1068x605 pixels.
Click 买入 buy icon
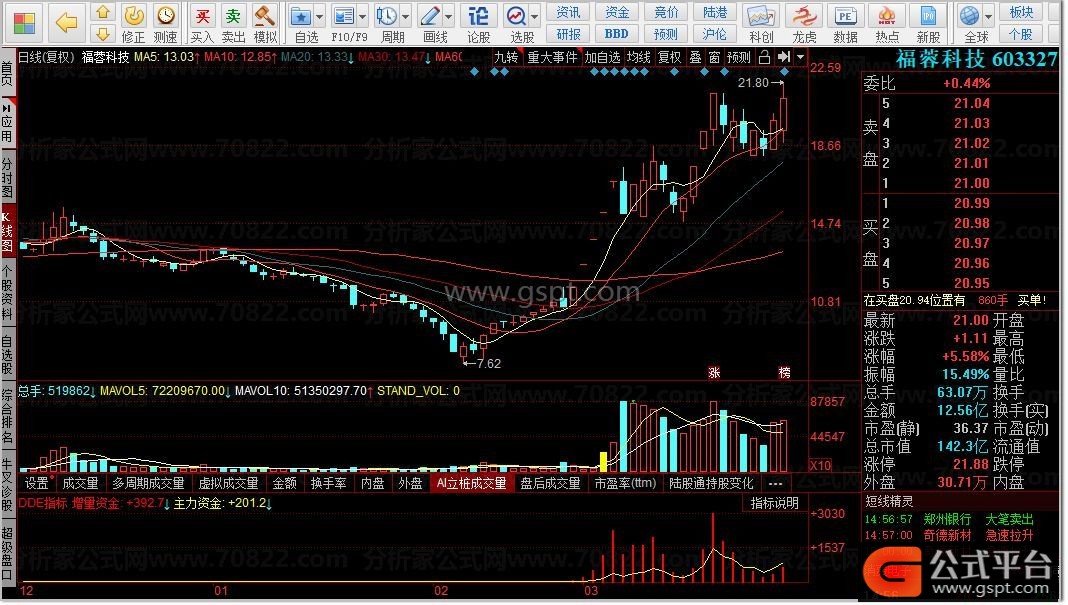(x=202, y=23)
